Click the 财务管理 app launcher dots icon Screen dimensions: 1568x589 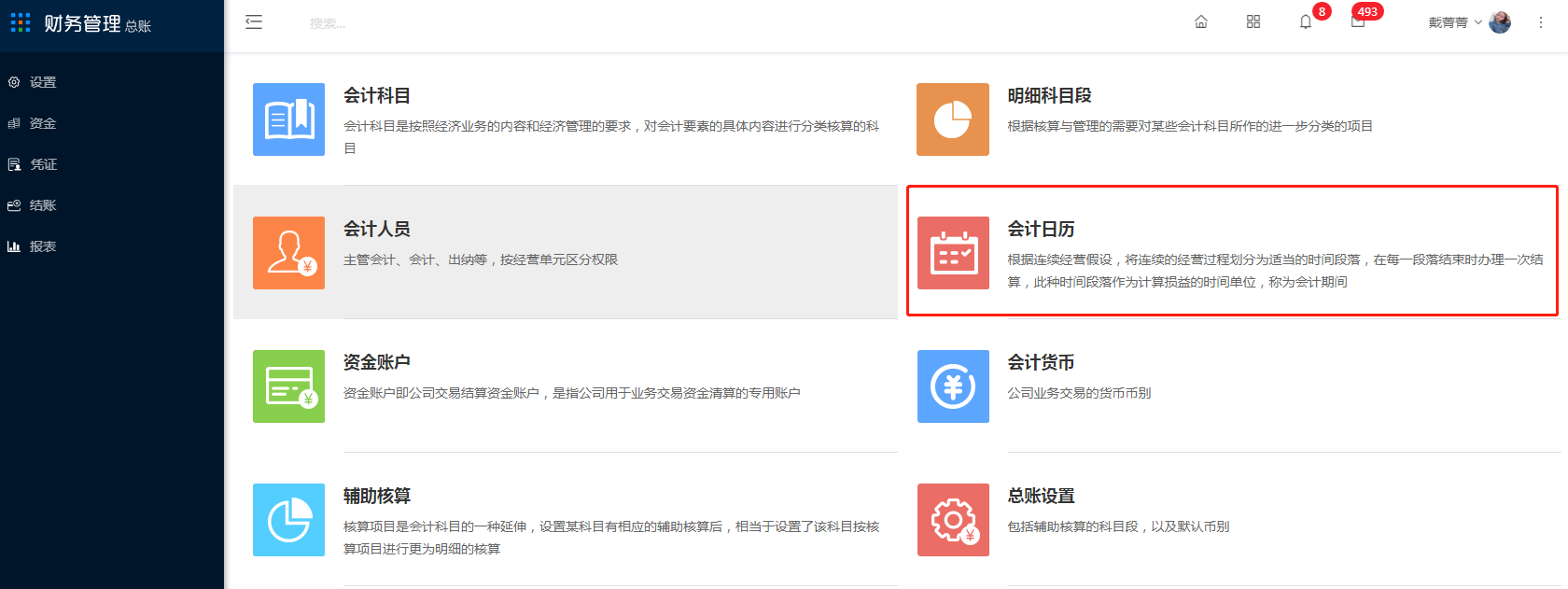(x=21, y=22)
